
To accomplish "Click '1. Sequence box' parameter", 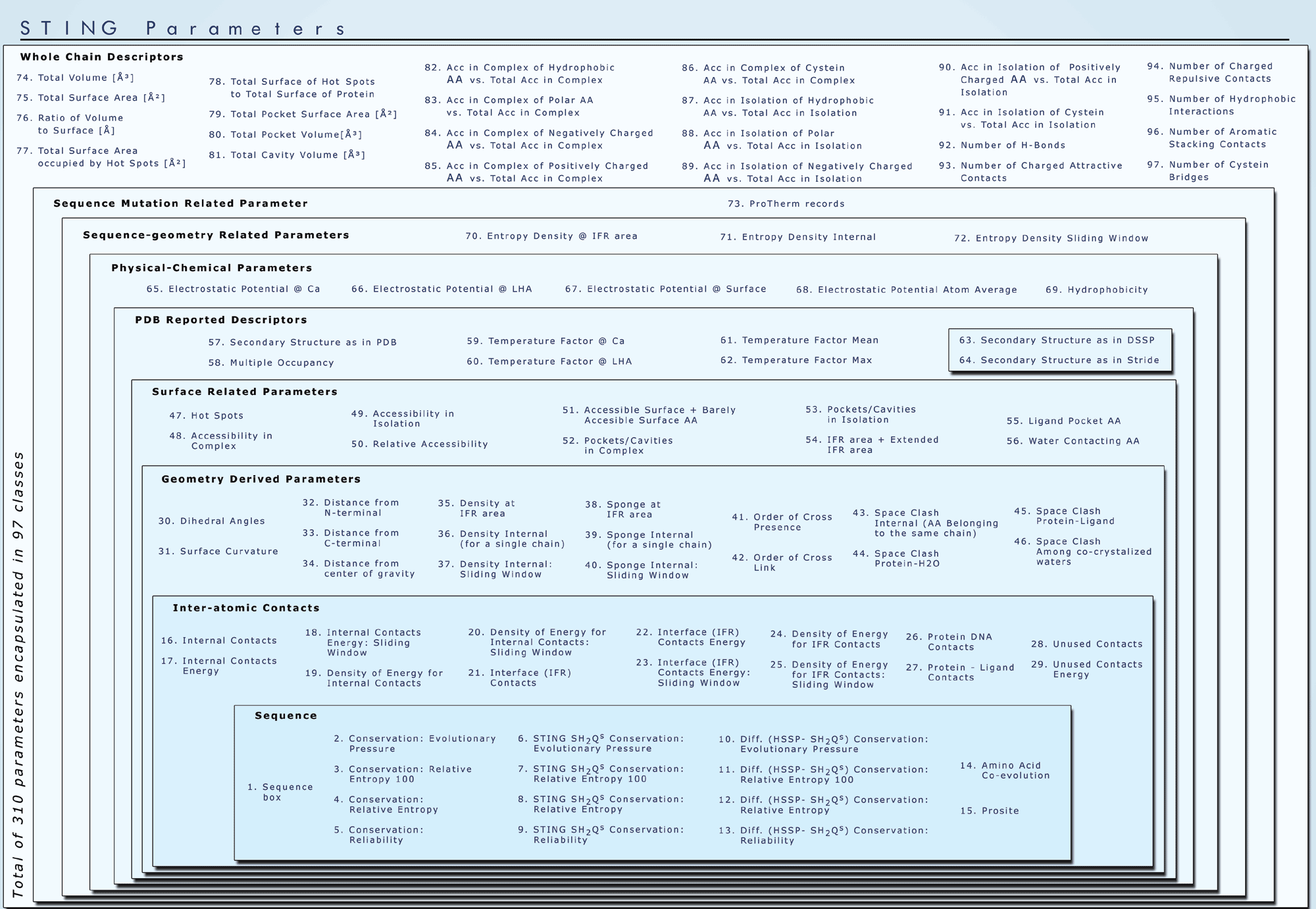I will tap(280, 792).
